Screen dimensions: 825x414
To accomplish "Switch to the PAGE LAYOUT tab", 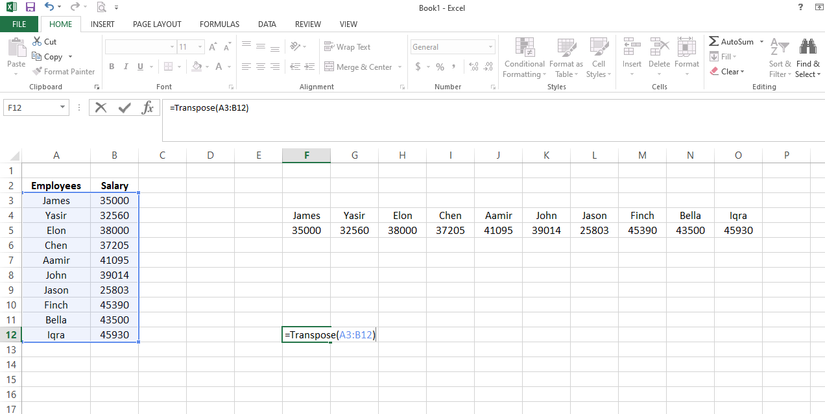I will (x=157, y=24).
